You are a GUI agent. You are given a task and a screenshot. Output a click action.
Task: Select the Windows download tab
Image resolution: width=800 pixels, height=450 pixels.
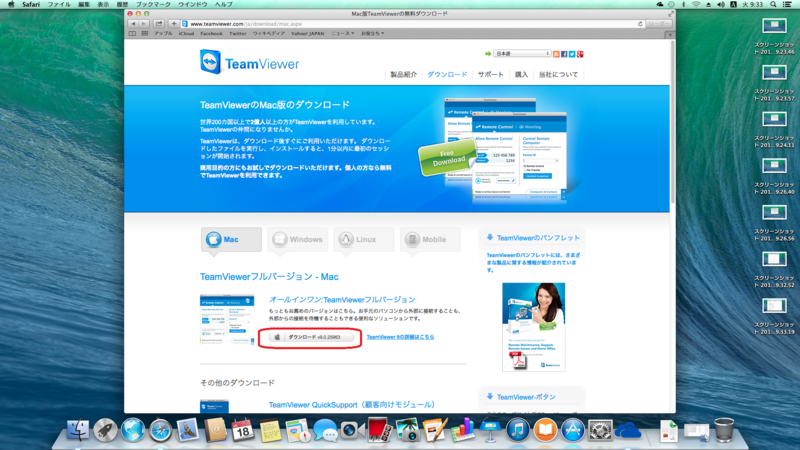297,239
